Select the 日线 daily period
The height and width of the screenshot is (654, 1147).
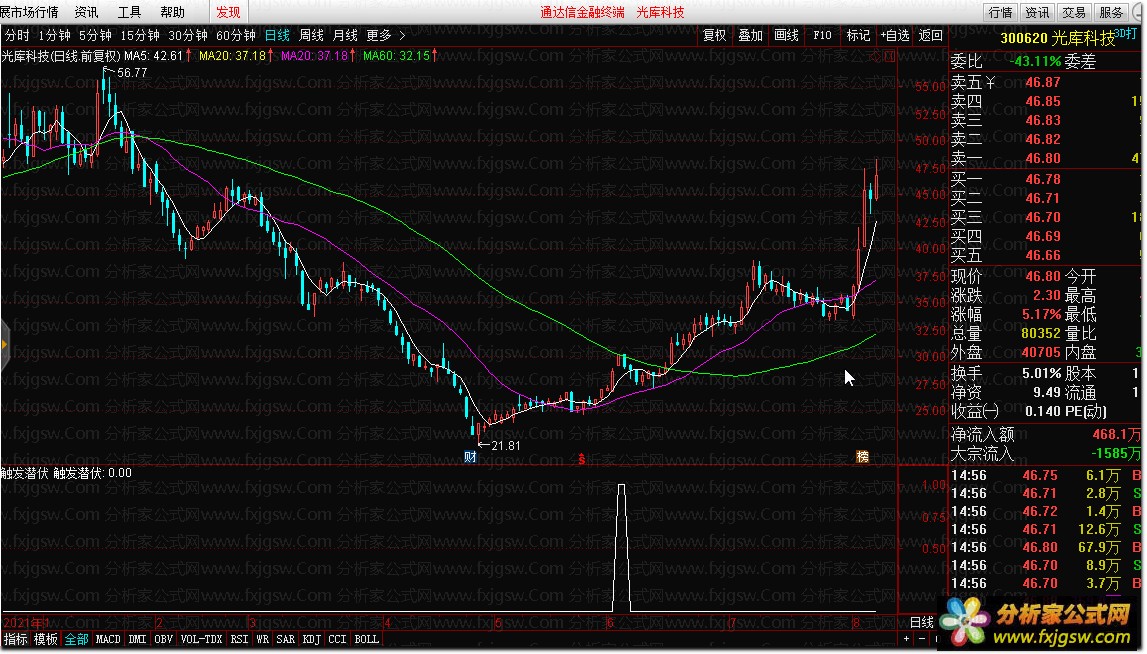click(277, 35)
